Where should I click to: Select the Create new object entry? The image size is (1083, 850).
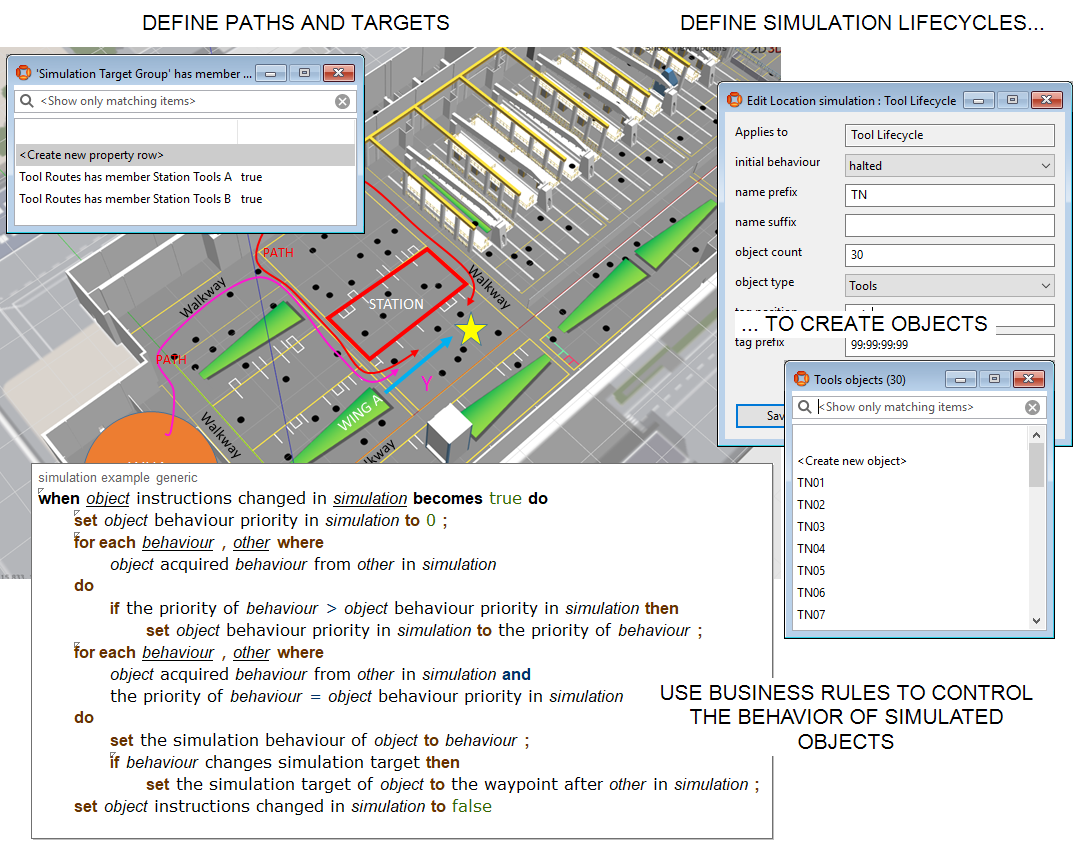(x=852, y=461)
